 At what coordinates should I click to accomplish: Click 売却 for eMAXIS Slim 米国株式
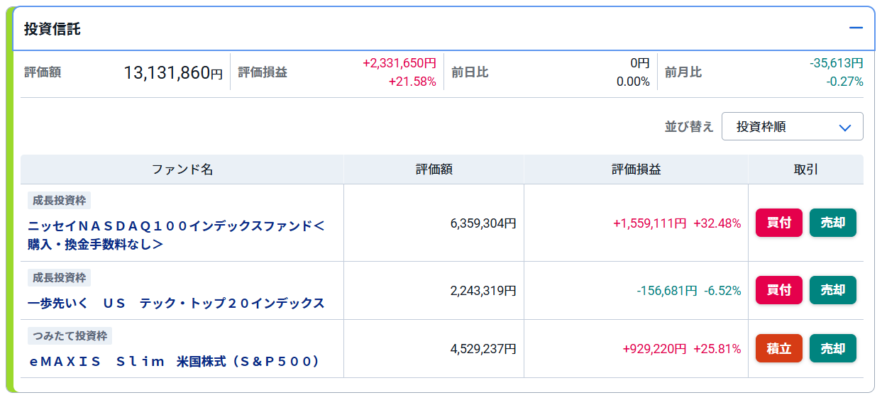(832, 348)
